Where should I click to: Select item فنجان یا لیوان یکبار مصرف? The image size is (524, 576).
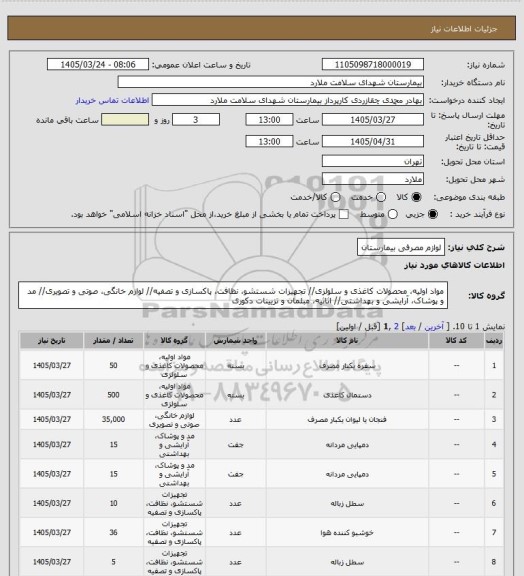coord(262,420)
